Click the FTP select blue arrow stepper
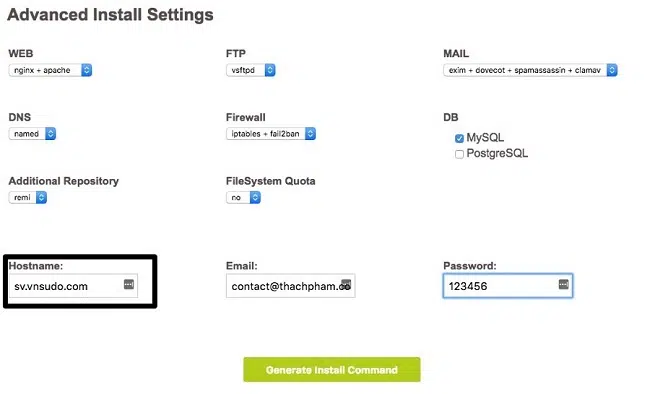The width and height of the screenshot is (650, 394). pyautogui.click(x=270, y=70)
